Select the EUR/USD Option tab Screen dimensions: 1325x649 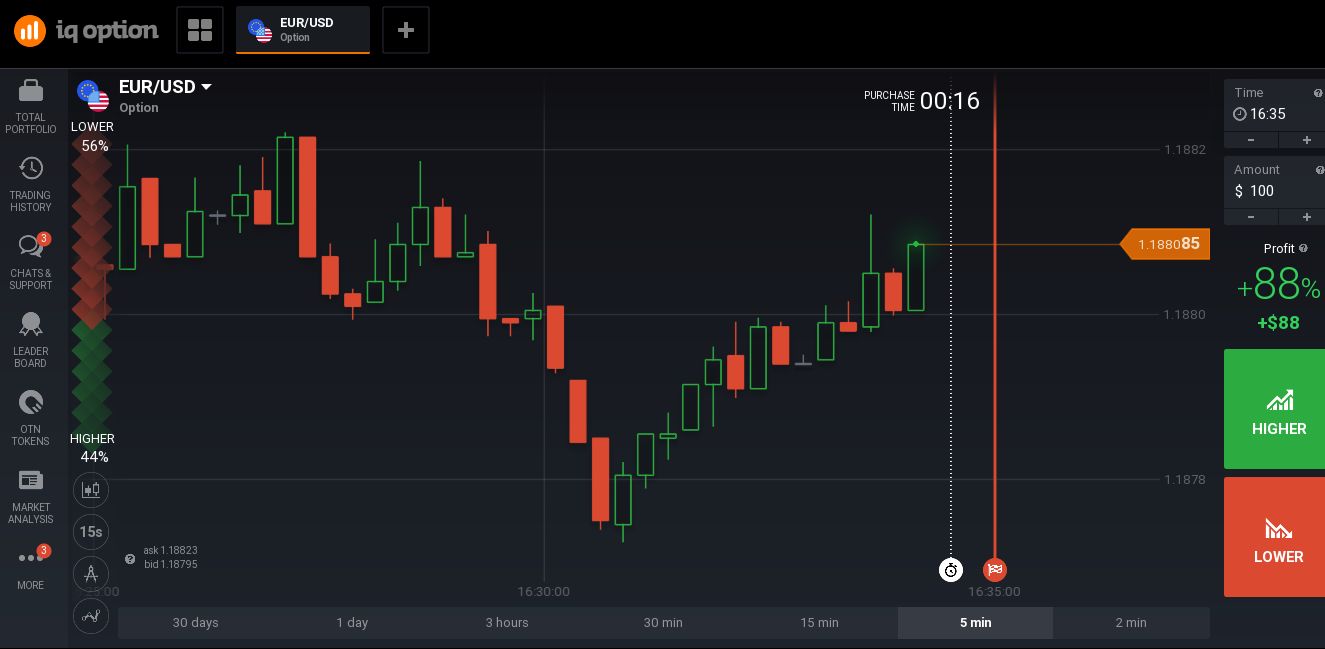point(302,29)
